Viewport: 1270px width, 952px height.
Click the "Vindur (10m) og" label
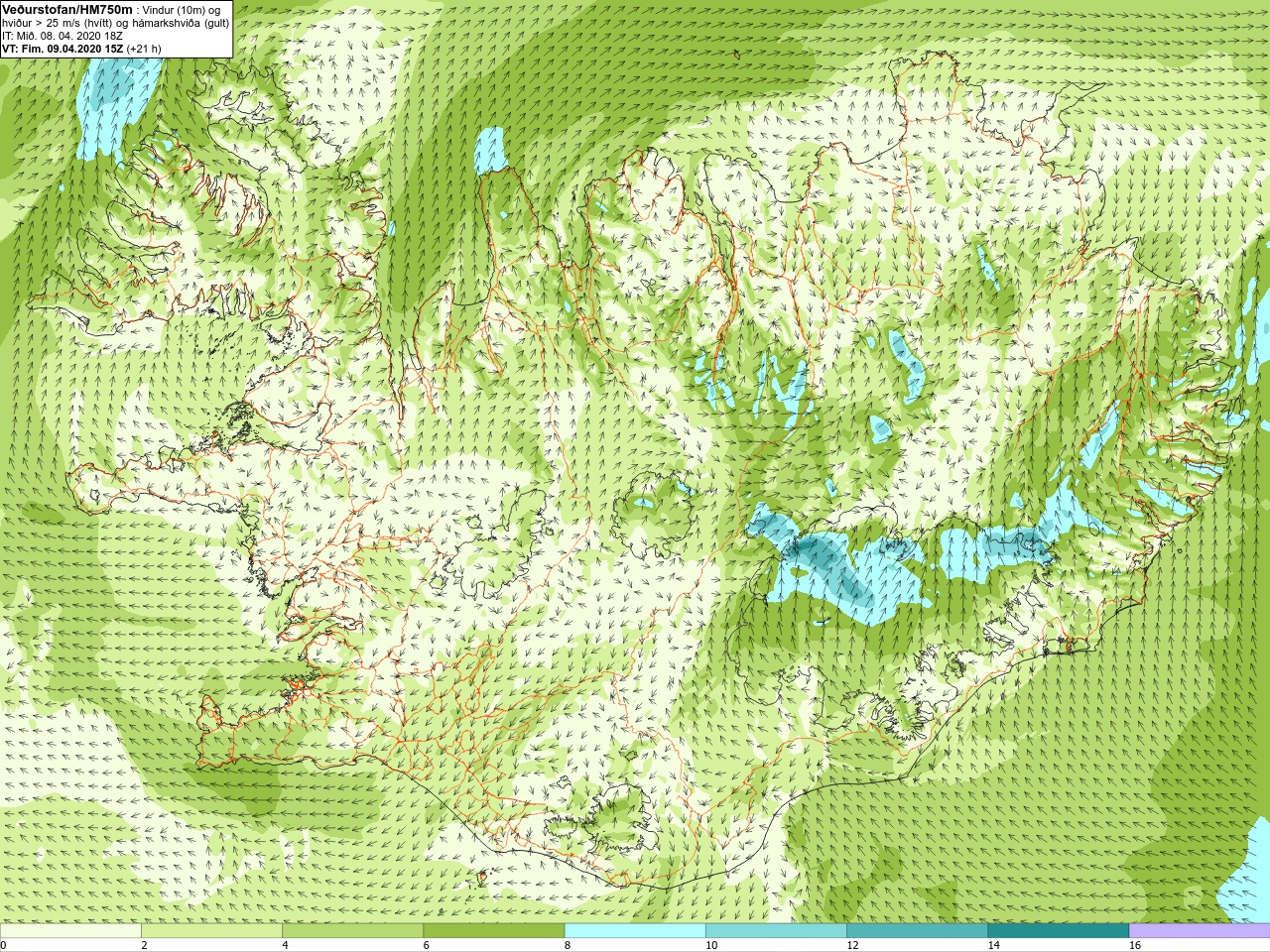(182, 10)
